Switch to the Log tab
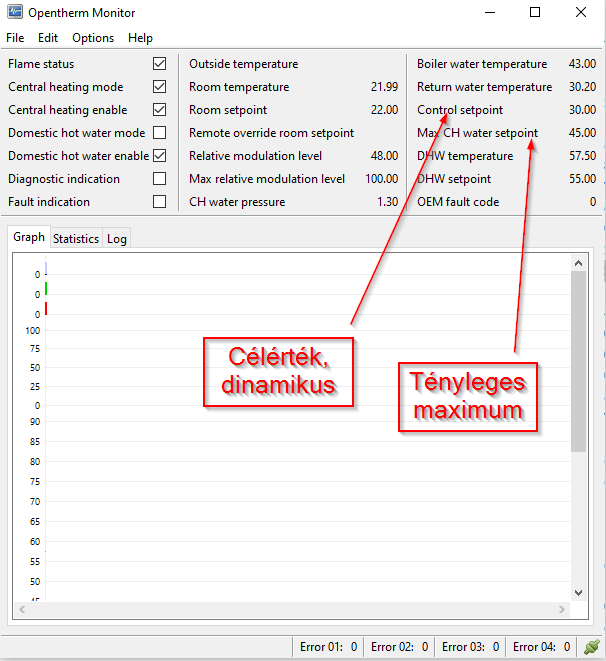606x661 pixels. click(117, 239)
